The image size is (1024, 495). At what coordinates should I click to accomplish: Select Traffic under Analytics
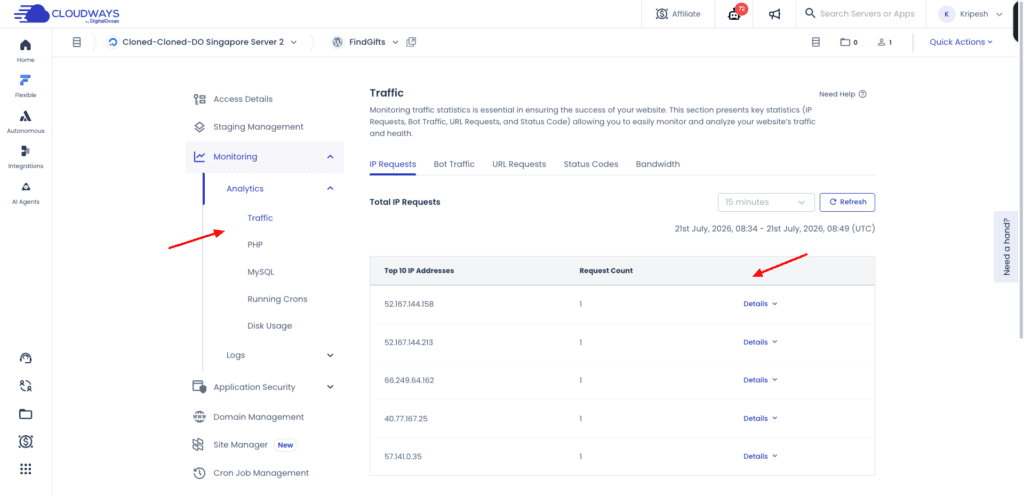click(x=260, y=218)
